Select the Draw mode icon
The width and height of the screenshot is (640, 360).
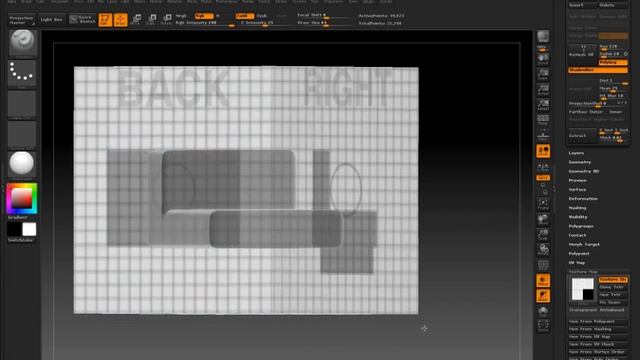pyautogui.click(x=120, y=20)
